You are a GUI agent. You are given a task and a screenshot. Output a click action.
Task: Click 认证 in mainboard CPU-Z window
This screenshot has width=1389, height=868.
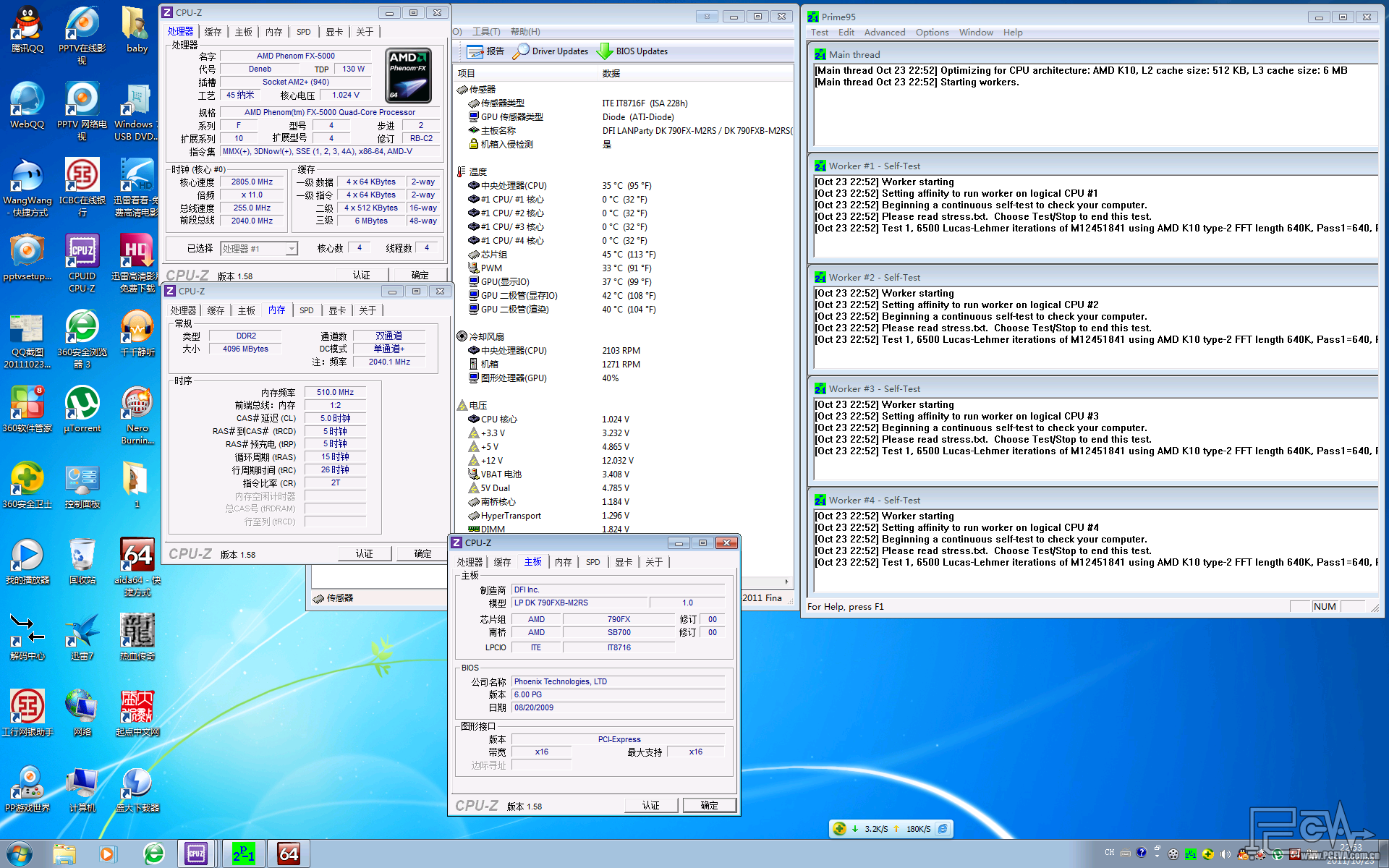651,805
